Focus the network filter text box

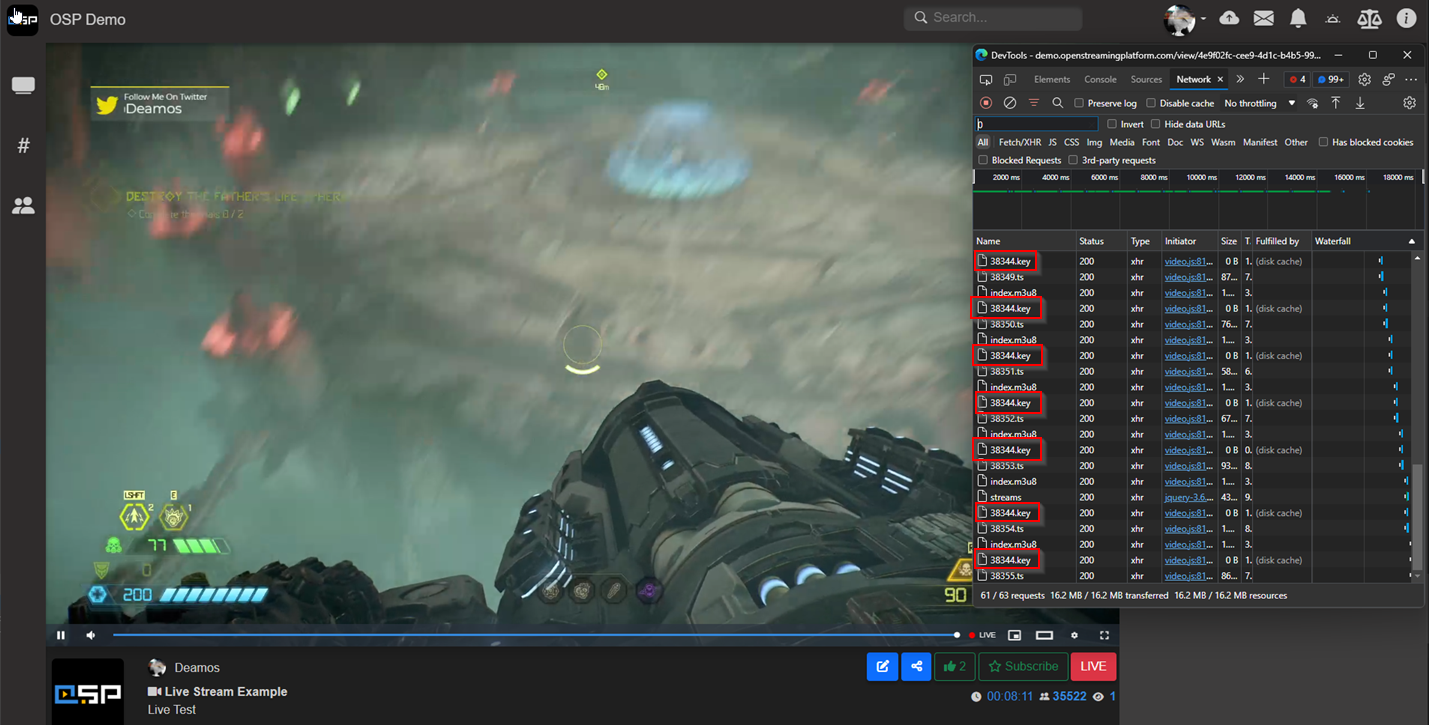click(x=1037, y=124)
